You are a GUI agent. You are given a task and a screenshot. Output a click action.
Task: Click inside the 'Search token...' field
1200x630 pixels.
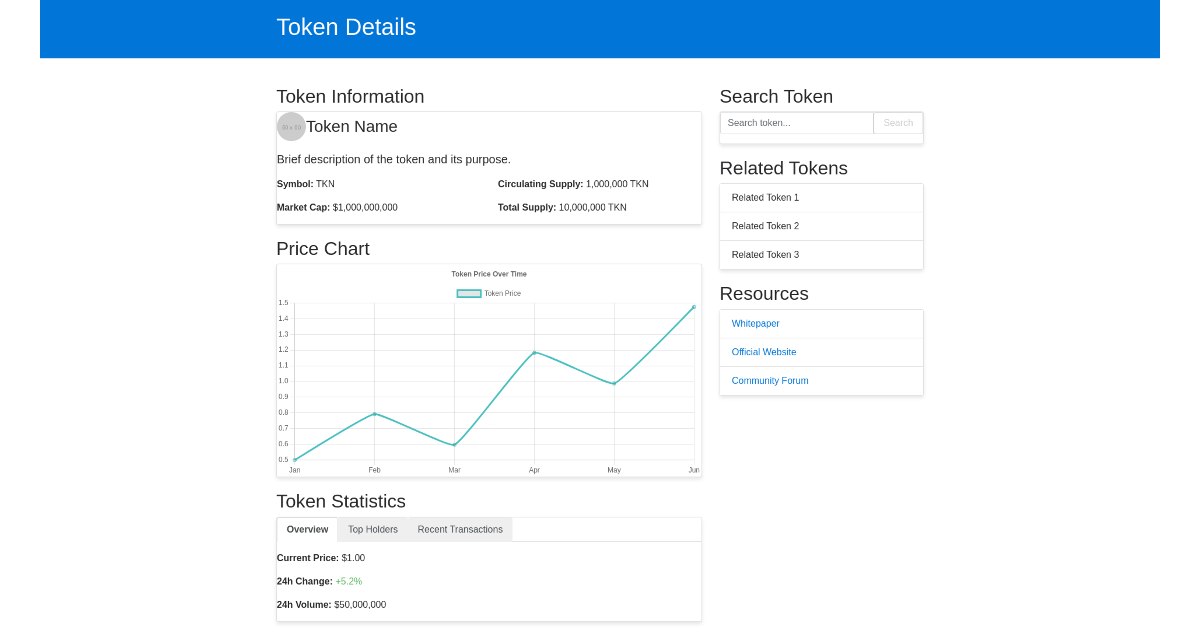(x=796, y=122)
